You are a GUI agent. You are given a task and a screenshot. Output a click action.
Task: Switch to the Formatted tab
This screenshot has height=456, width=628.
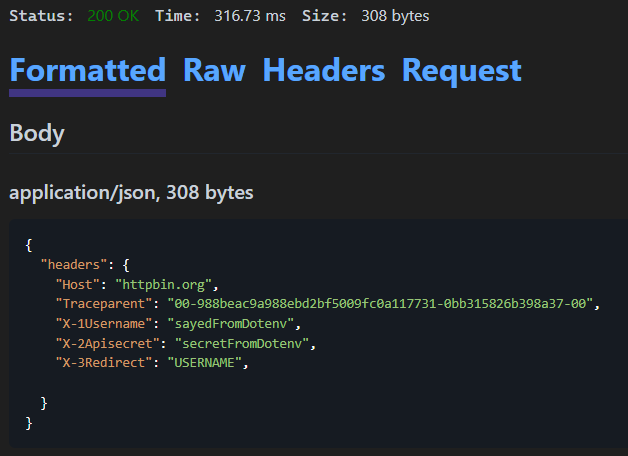87,70
